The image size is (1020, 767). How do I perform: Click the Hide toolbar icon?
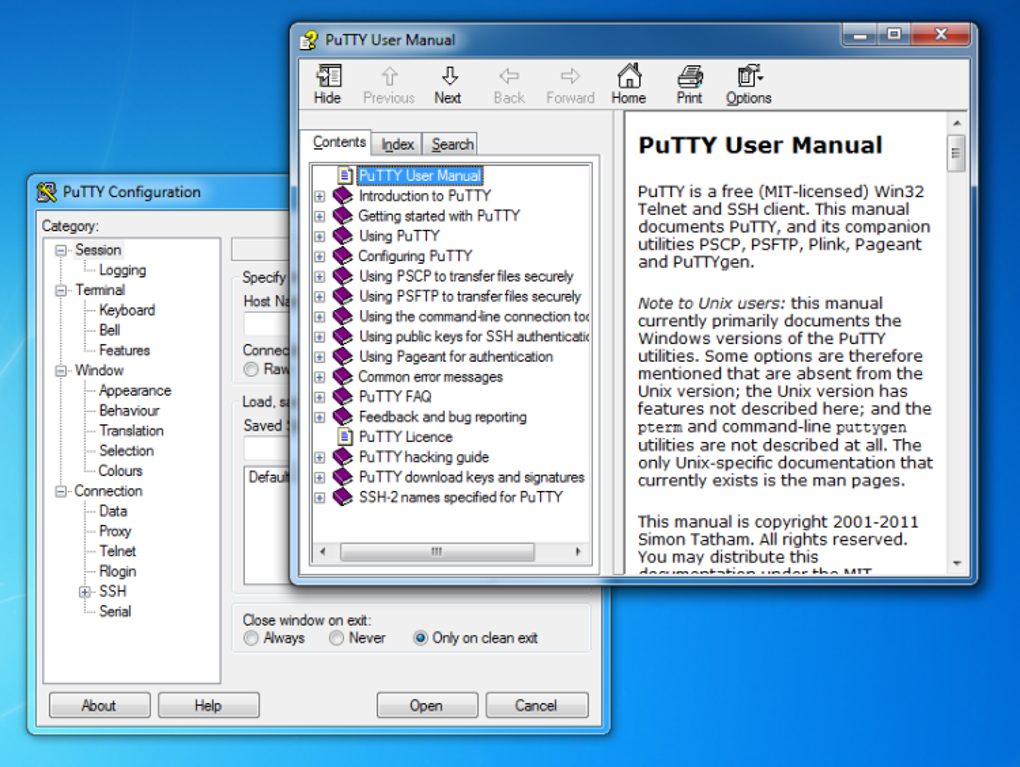[x=328, y=77]
